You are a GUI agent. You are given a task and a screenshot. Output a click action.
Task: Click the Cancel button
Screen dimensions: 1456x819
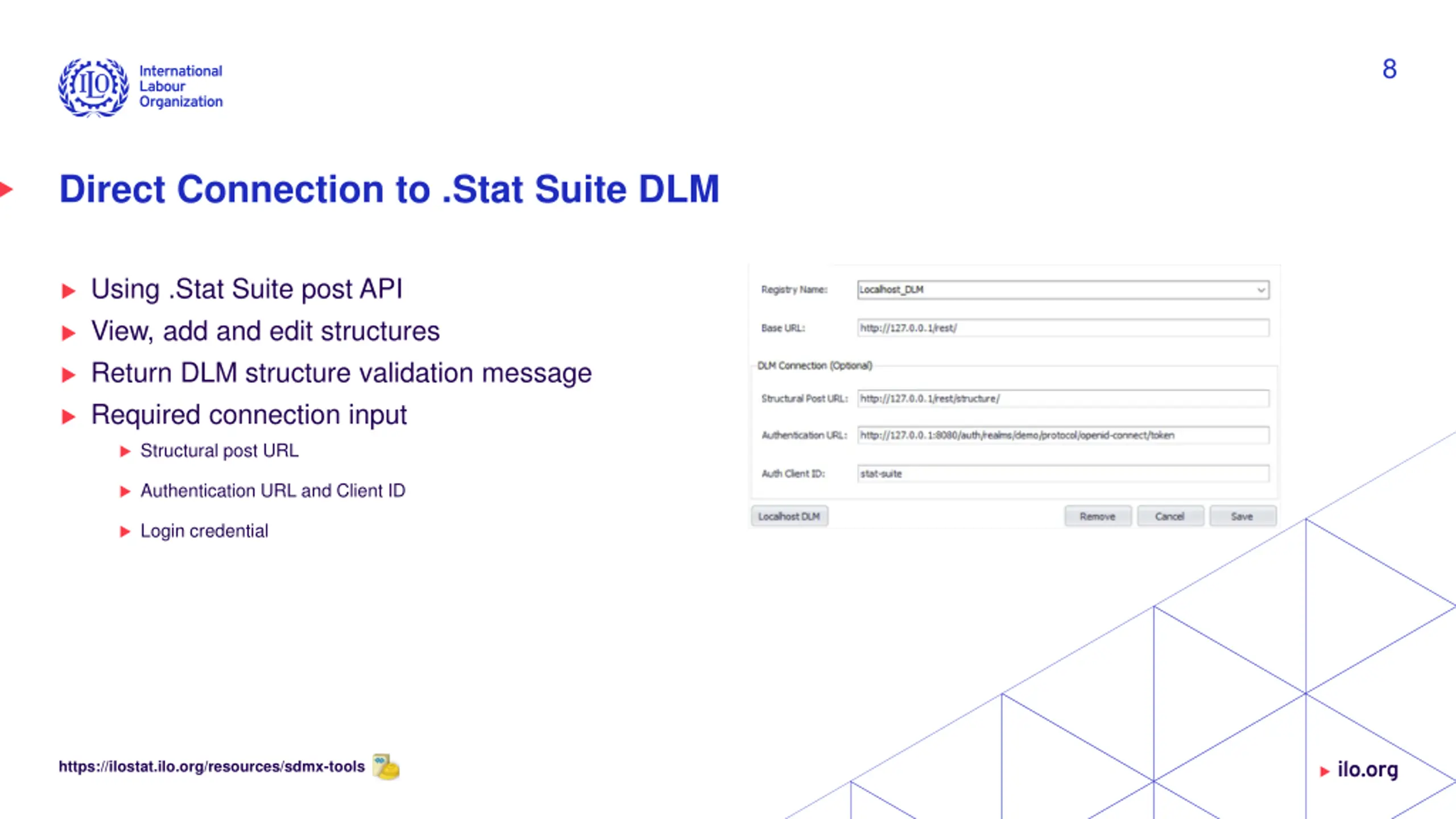point(1170,516)
